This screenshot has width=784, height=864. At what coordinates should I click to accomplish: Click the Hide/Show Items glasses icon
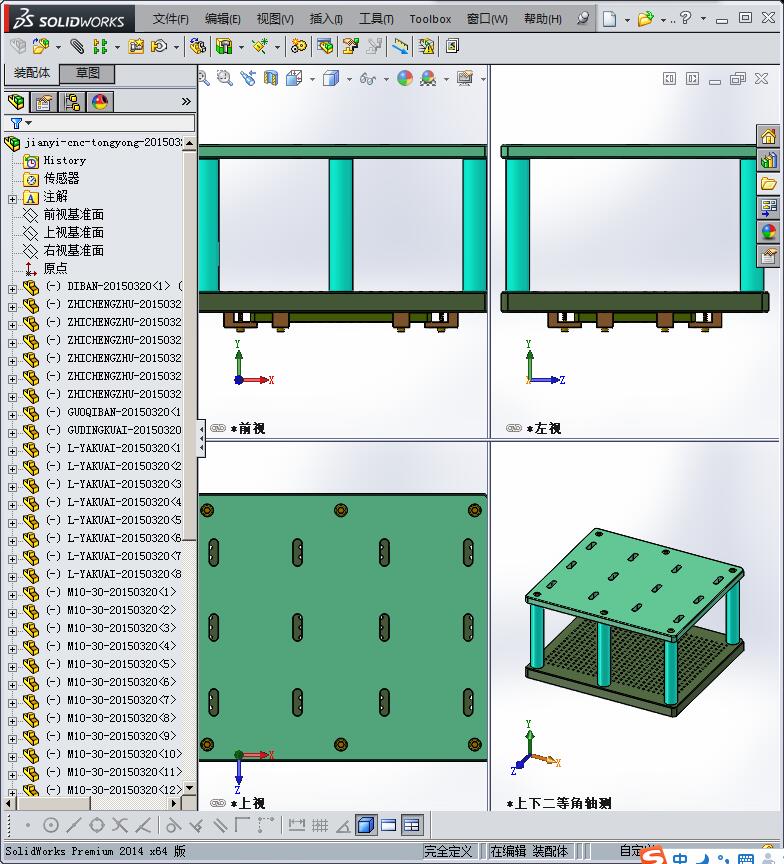pyautogui.click(x=367, y=79)
